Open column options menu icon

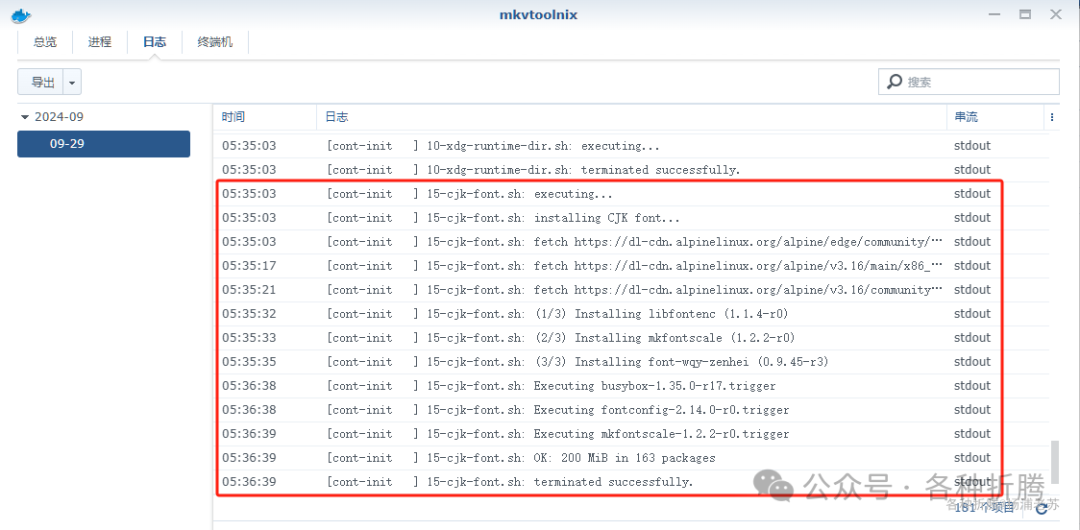coord(1052,117)
